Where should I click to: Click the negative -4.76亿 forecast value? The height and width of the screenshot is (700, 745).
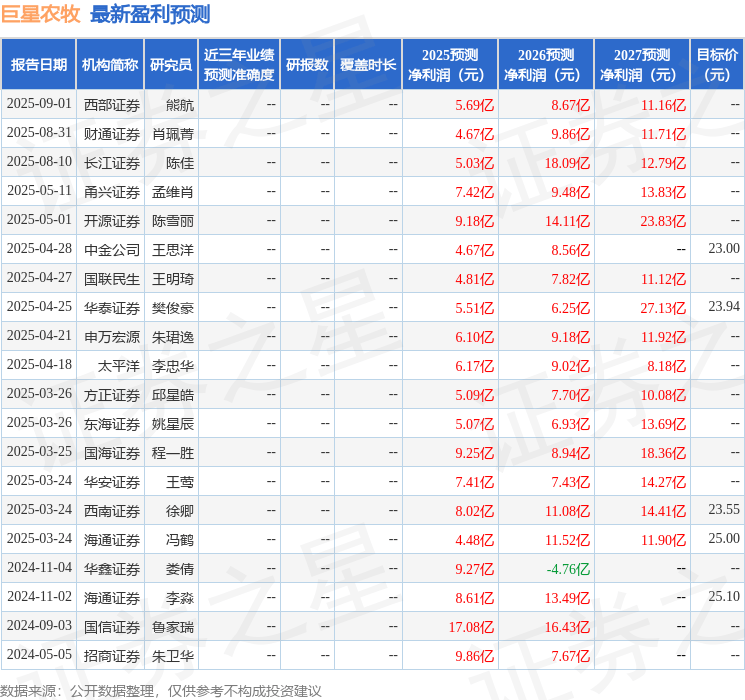[568, 569]
